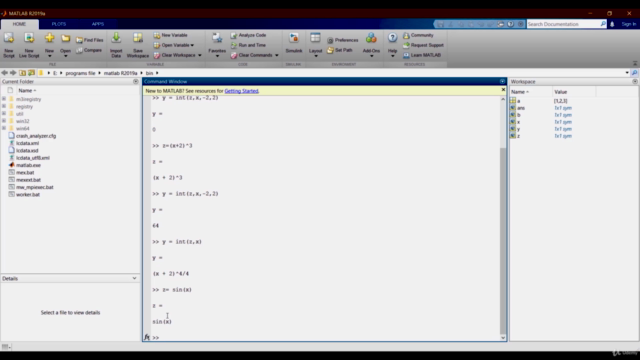Open the New item menu

49,45
